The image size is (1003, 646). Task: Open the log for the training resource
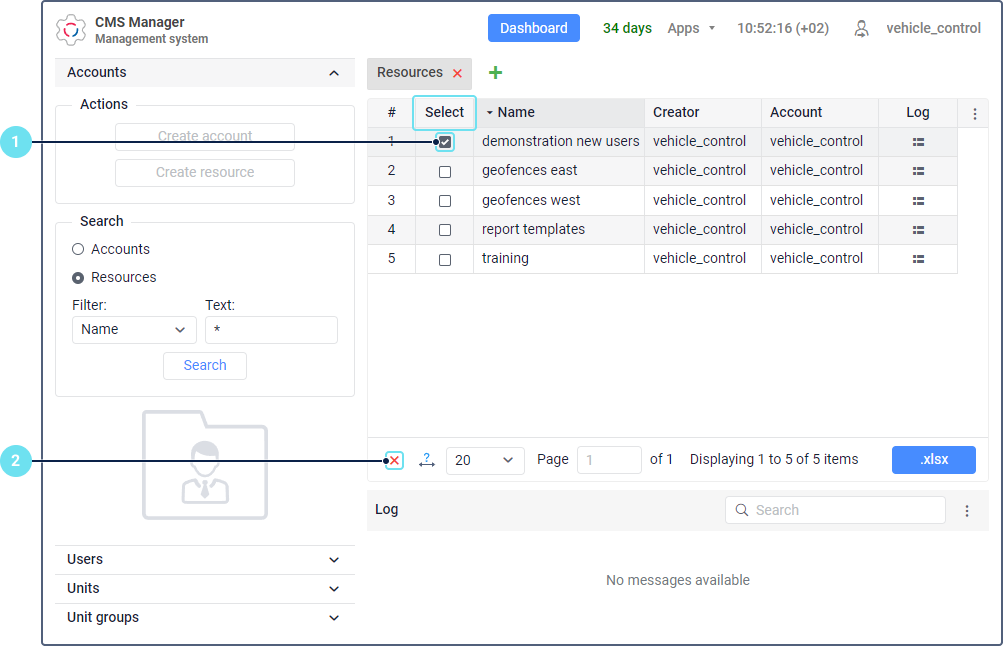point(918,259)
